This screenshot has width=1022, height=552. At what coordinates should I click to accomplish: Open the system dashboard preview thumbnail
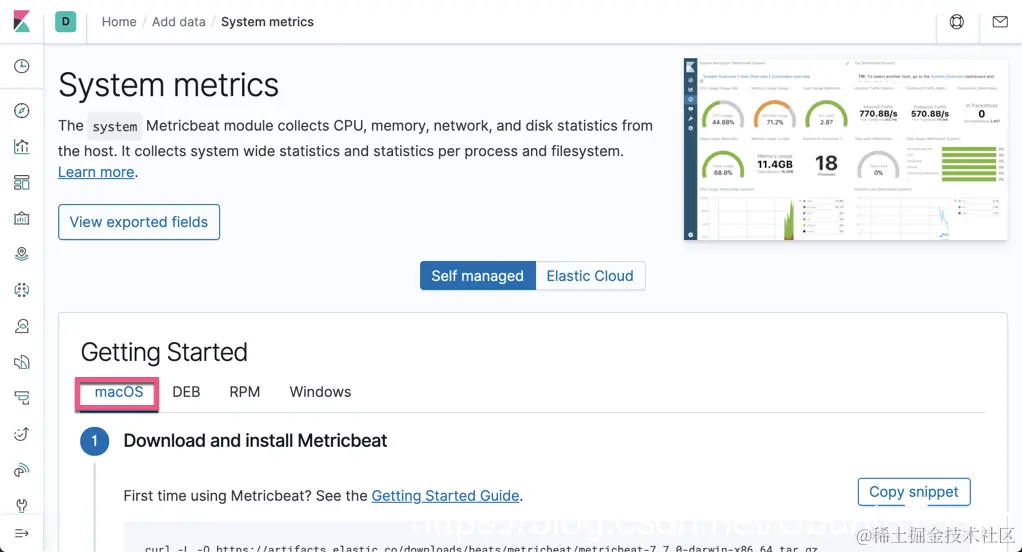[845, 148]
